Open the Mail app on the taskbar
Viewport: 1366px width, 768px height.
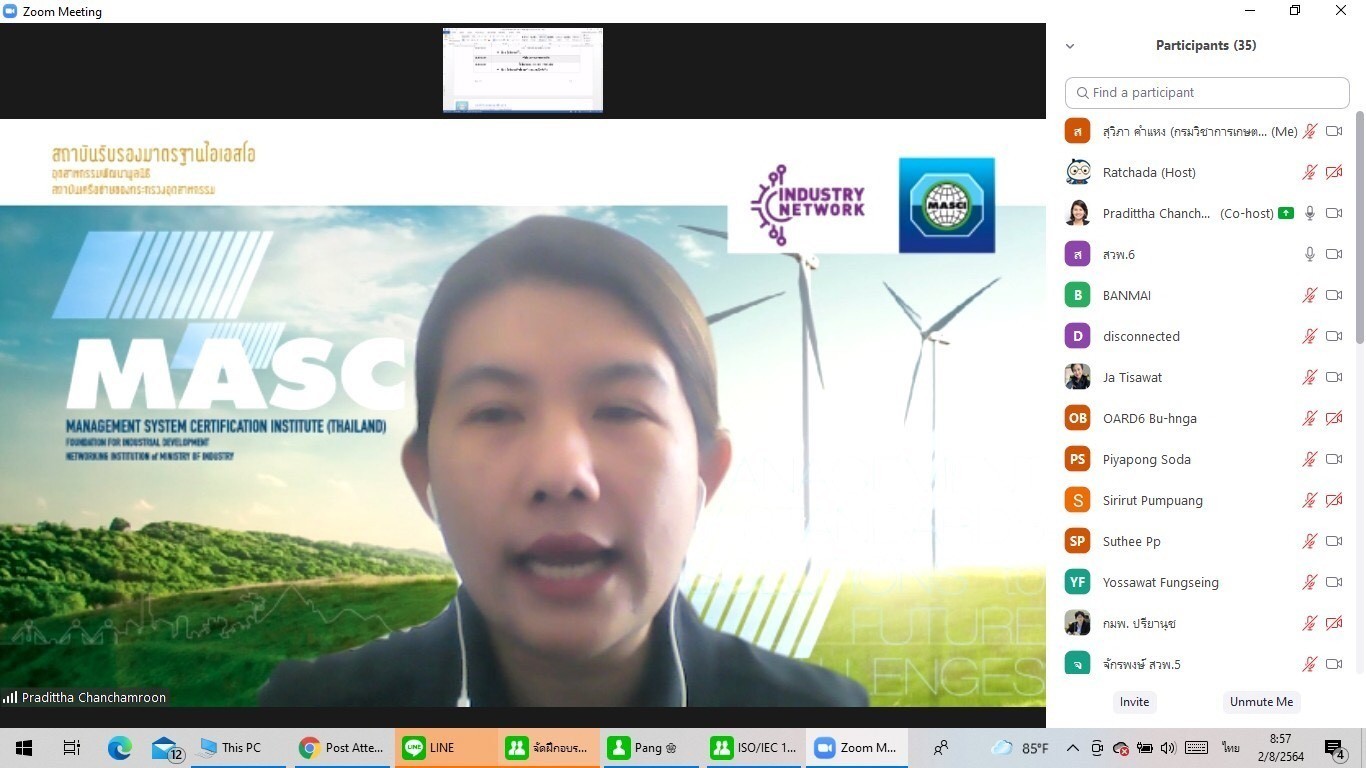[166, 748]
